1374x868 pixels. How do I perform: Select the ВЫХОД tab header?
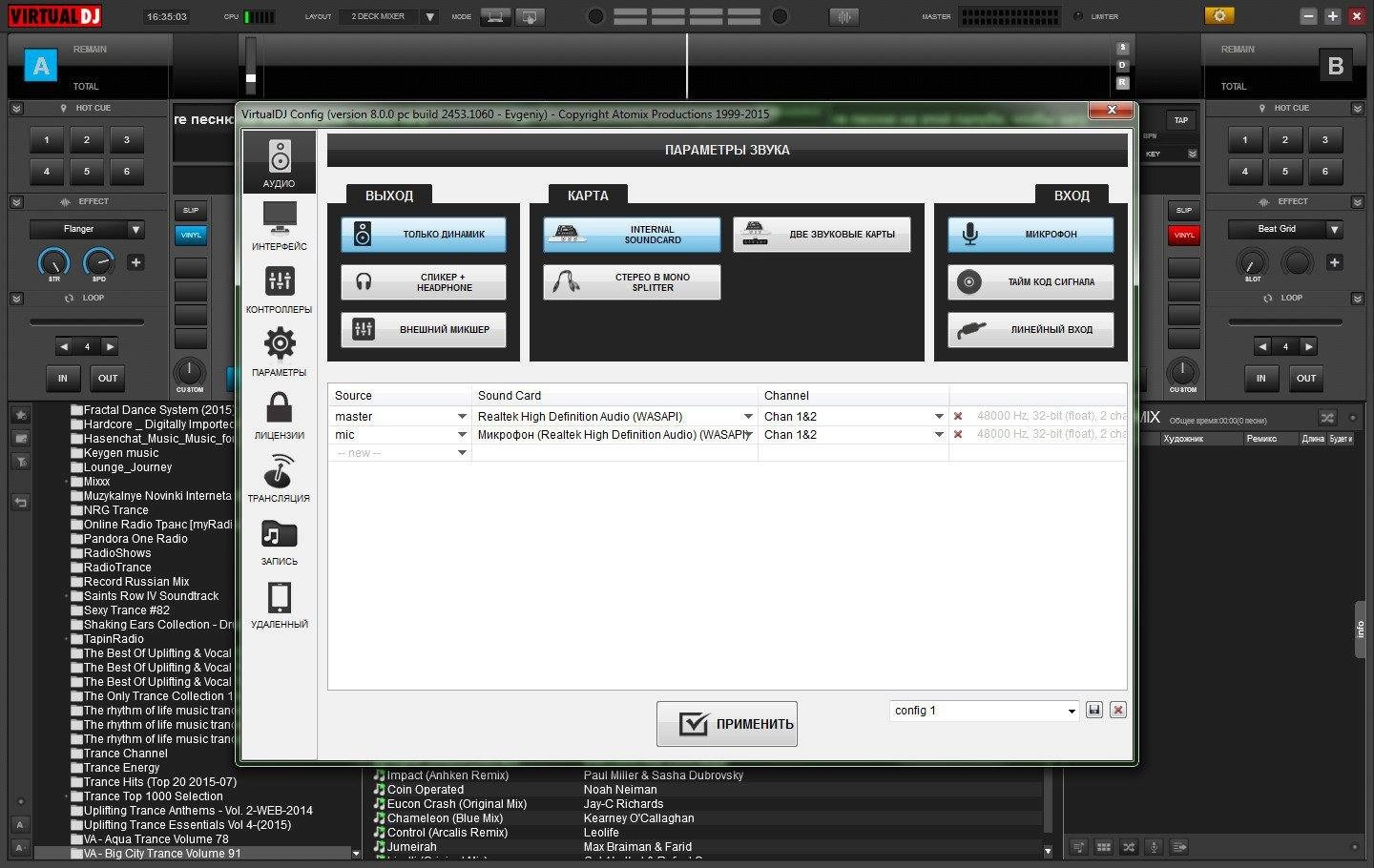click(x=389, y=195)
